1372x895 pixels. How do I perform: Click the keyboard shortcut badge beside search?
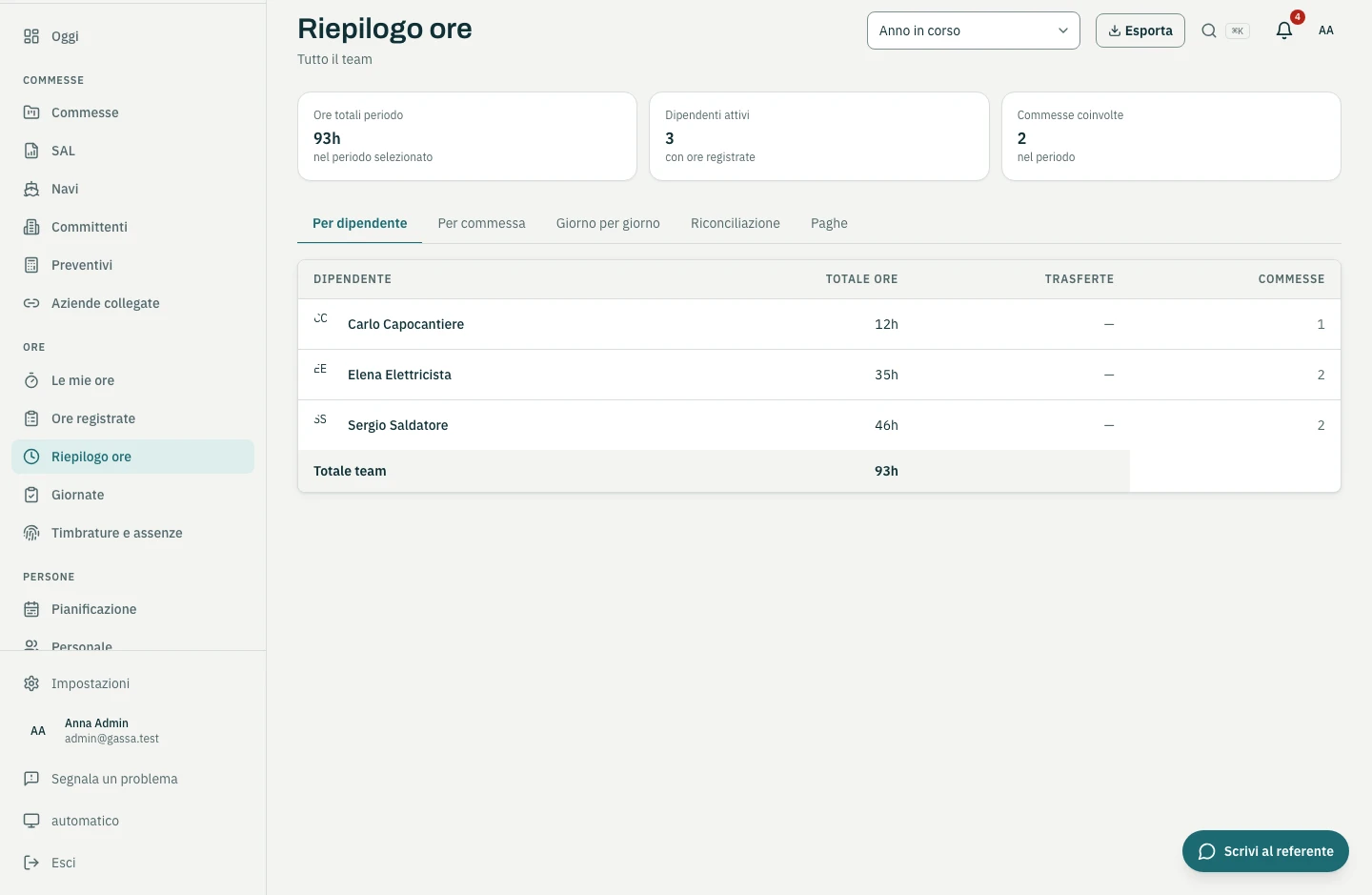coord(1238,31)
